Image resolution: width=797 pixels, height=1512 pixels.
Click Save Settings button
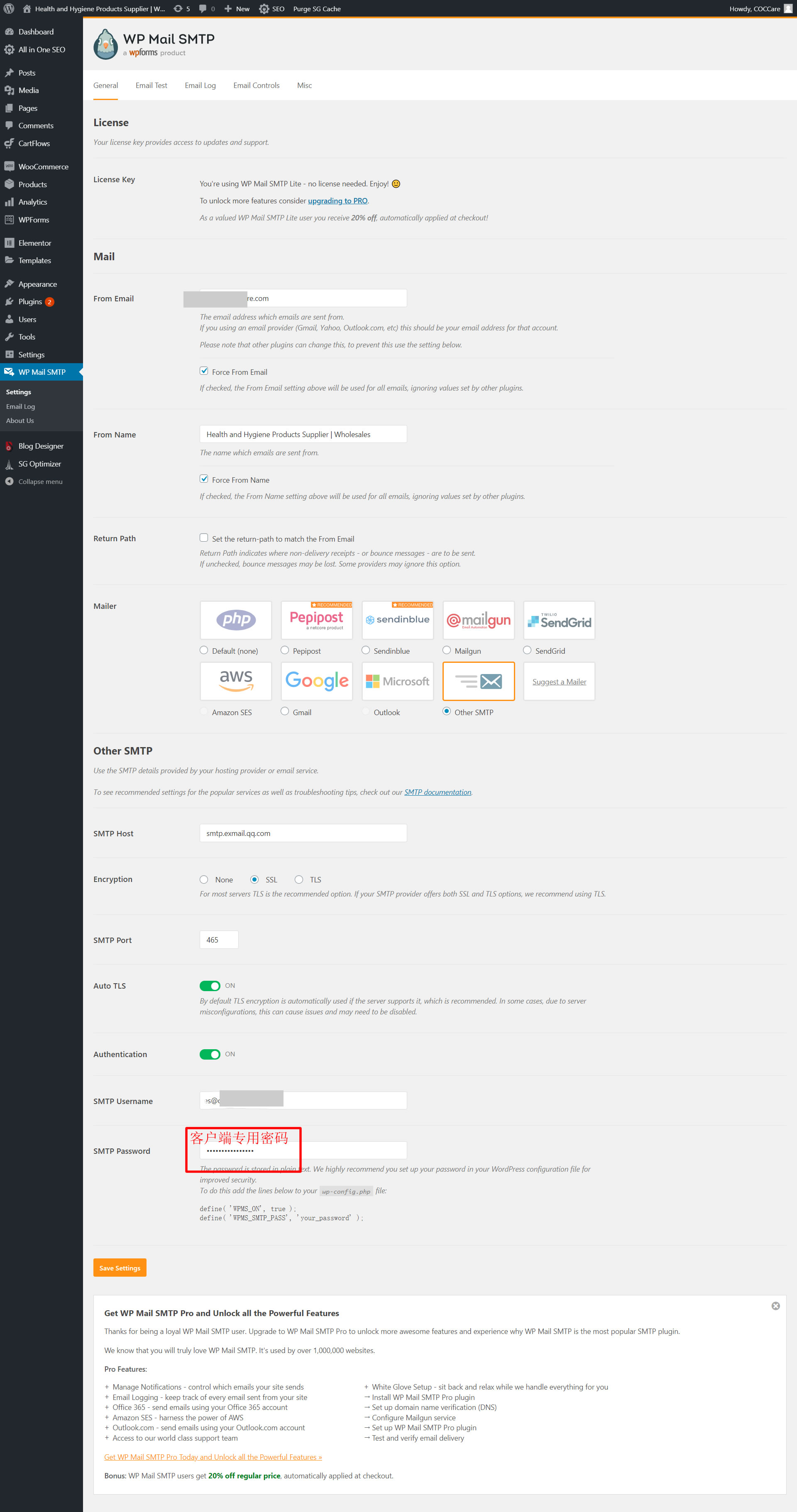coord(120,1268)
